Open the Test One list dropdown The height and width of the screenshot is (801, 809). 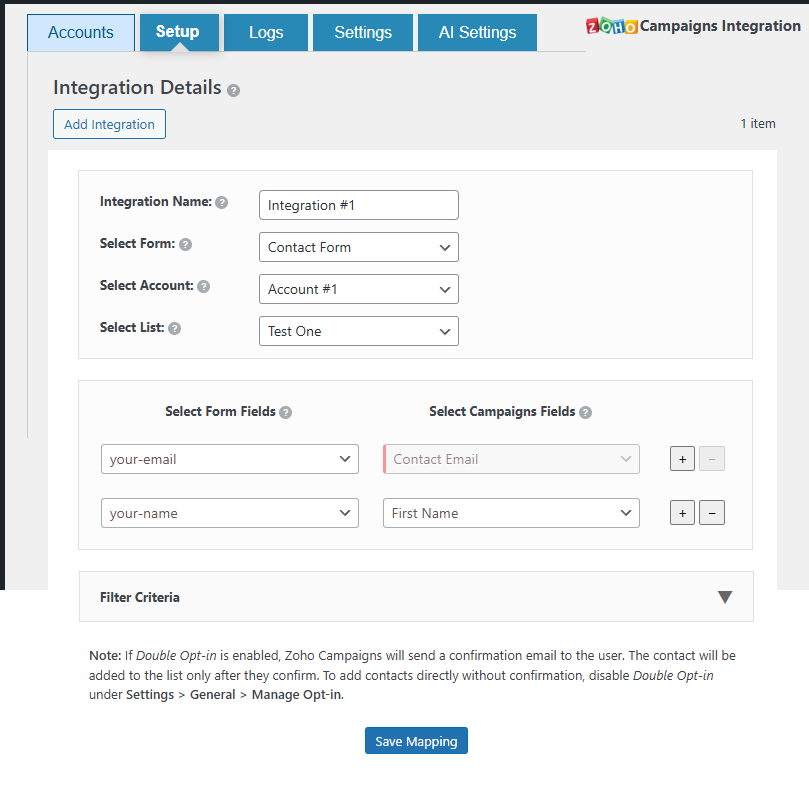click(358, 331)
